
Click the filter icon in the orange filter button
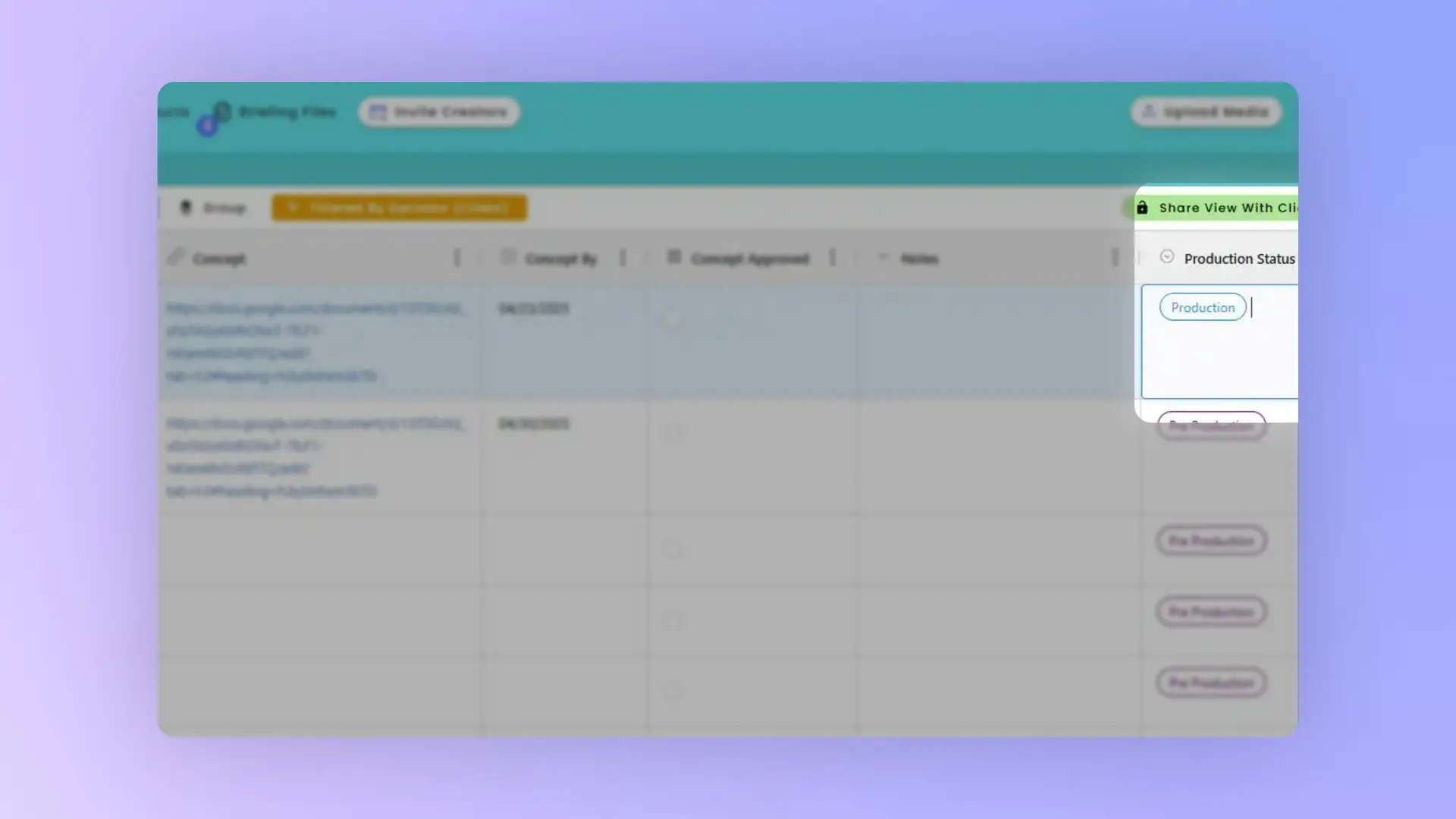click(x=293, y=207)
